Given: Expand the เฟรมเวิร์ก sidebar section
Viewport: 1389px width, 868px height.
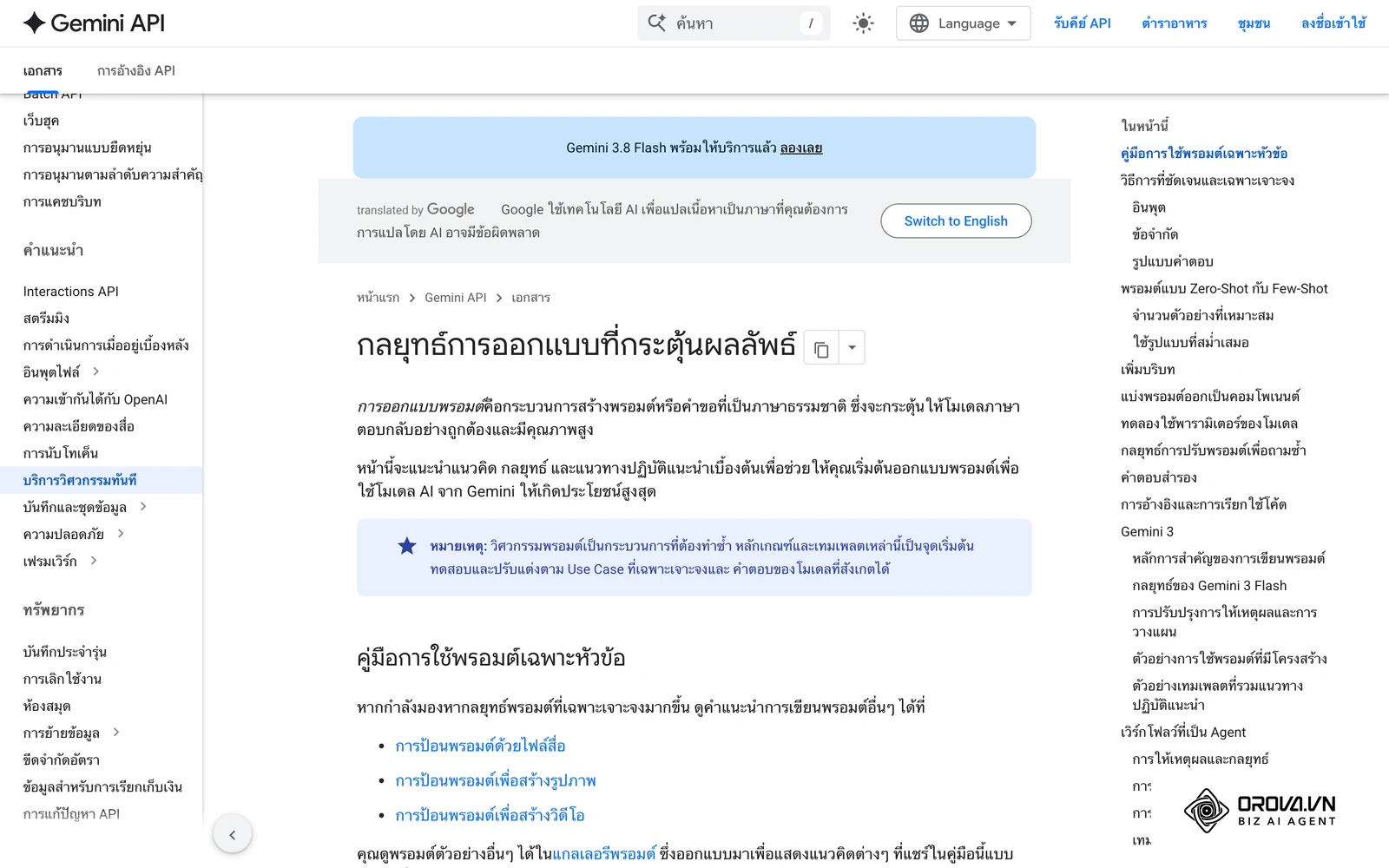Looking at the screenshot, I should (x=94, y=561).
